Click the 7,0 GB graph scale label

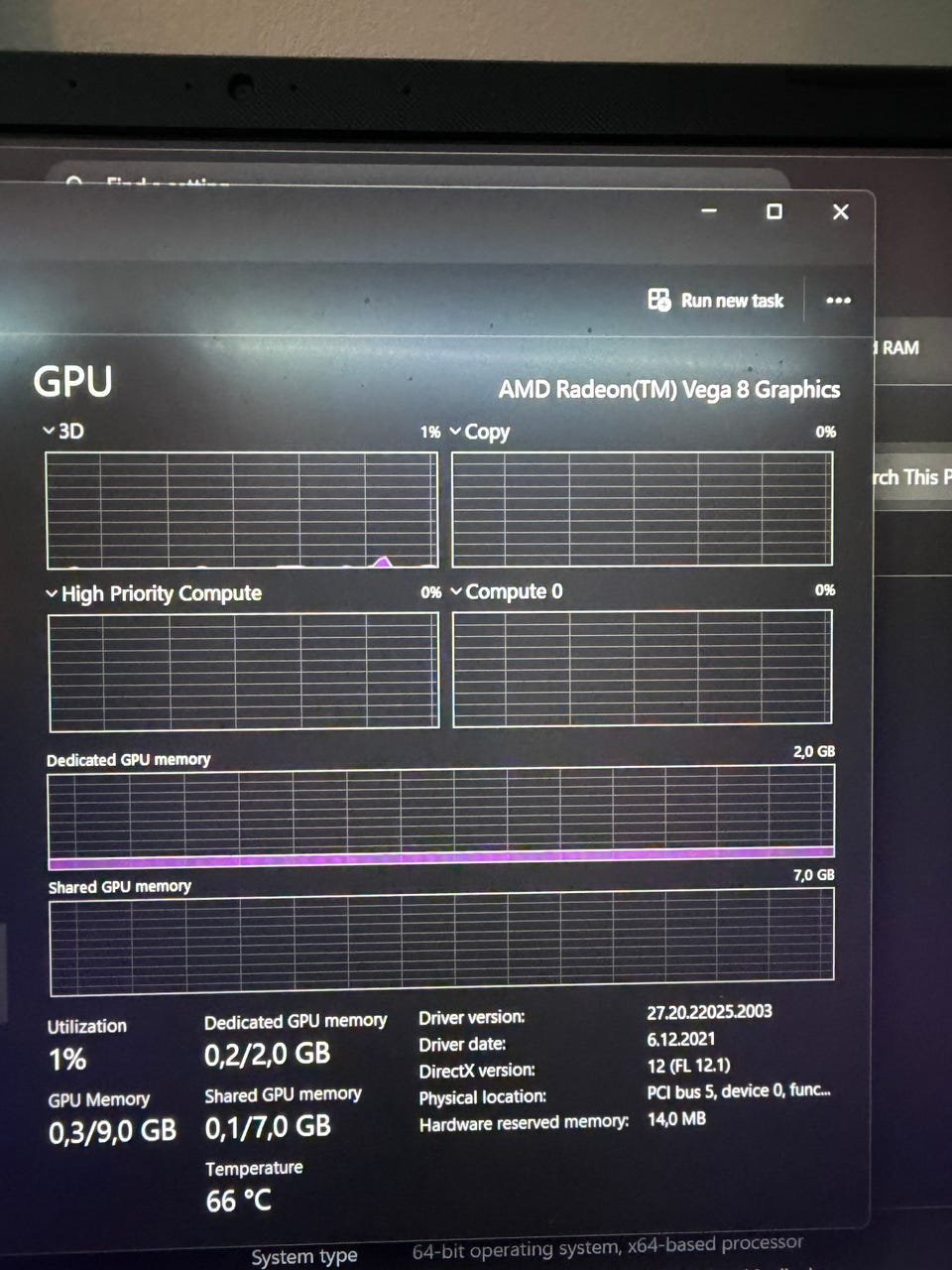(x=814, y=874)
